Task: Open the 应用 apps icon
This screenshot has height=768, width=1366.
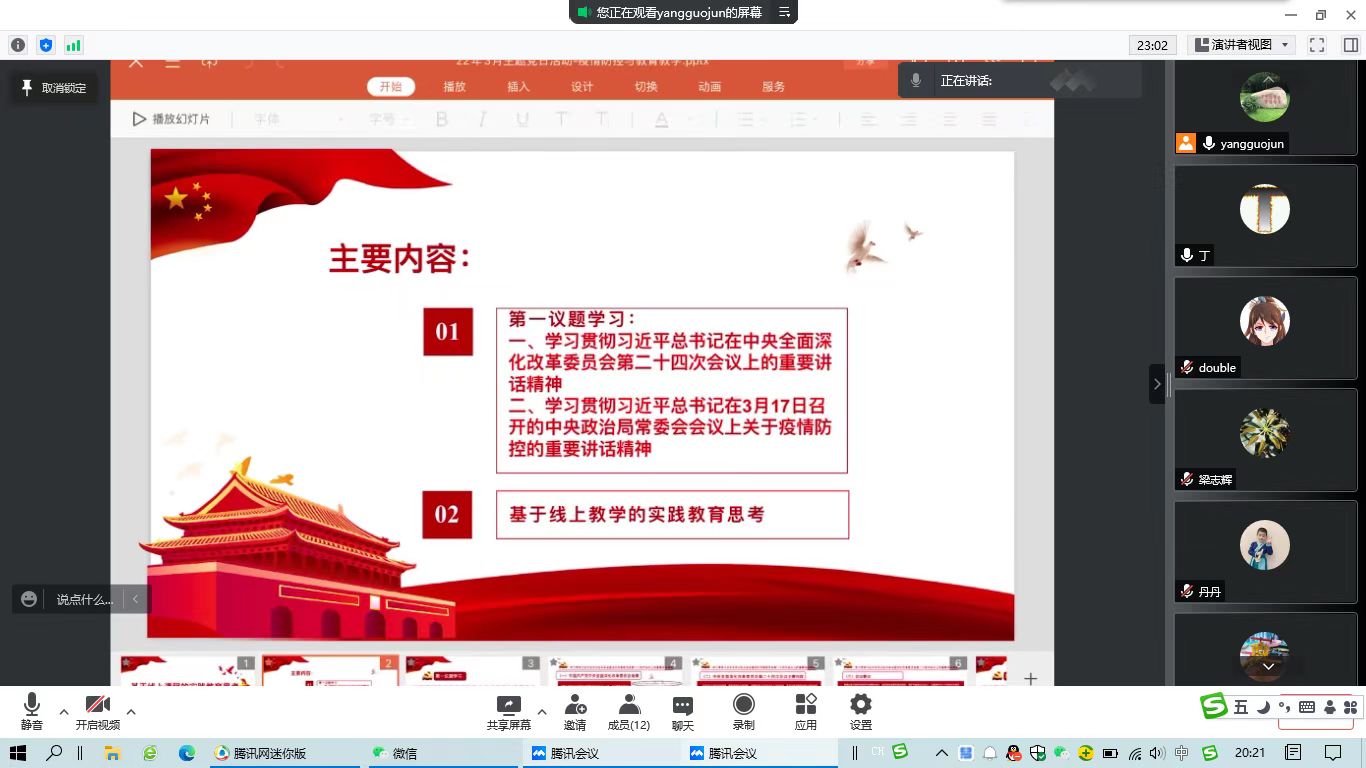Action: tap(805, 712)
